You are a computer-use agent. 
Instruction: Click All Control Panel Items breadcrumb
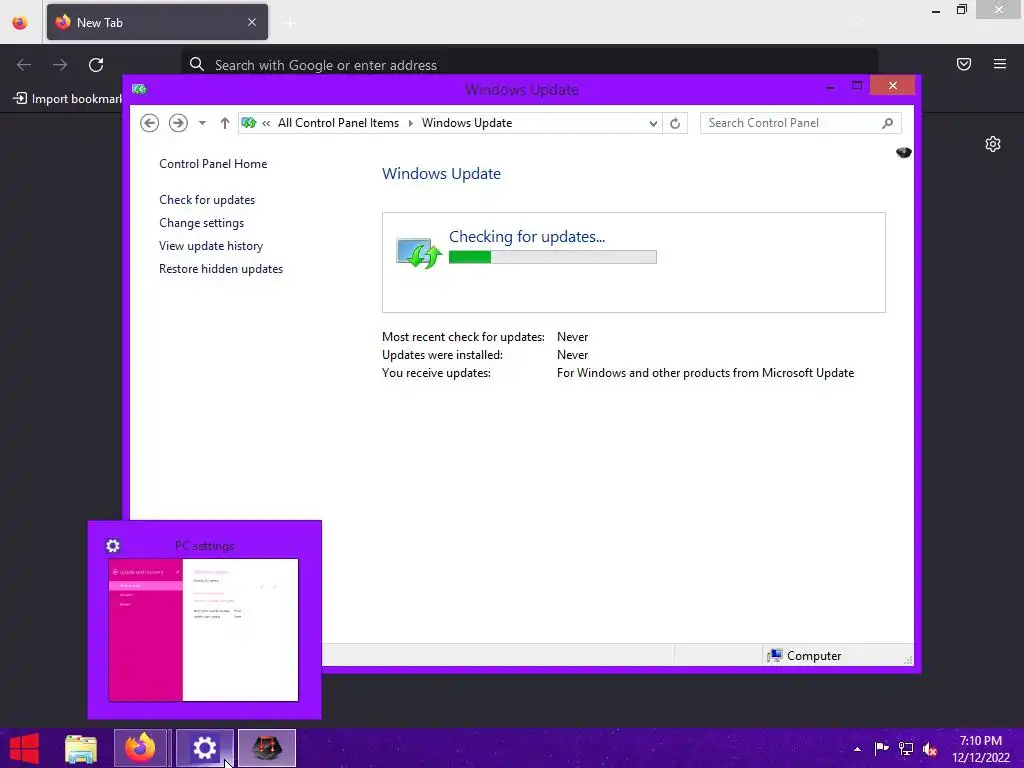click(338, 123)
